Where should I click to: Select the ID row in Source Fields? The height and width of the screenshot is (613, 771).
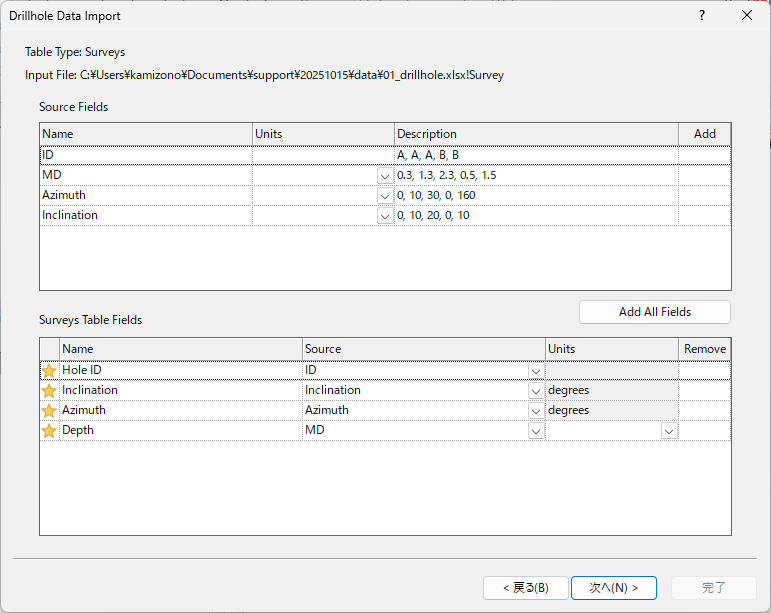145,155
